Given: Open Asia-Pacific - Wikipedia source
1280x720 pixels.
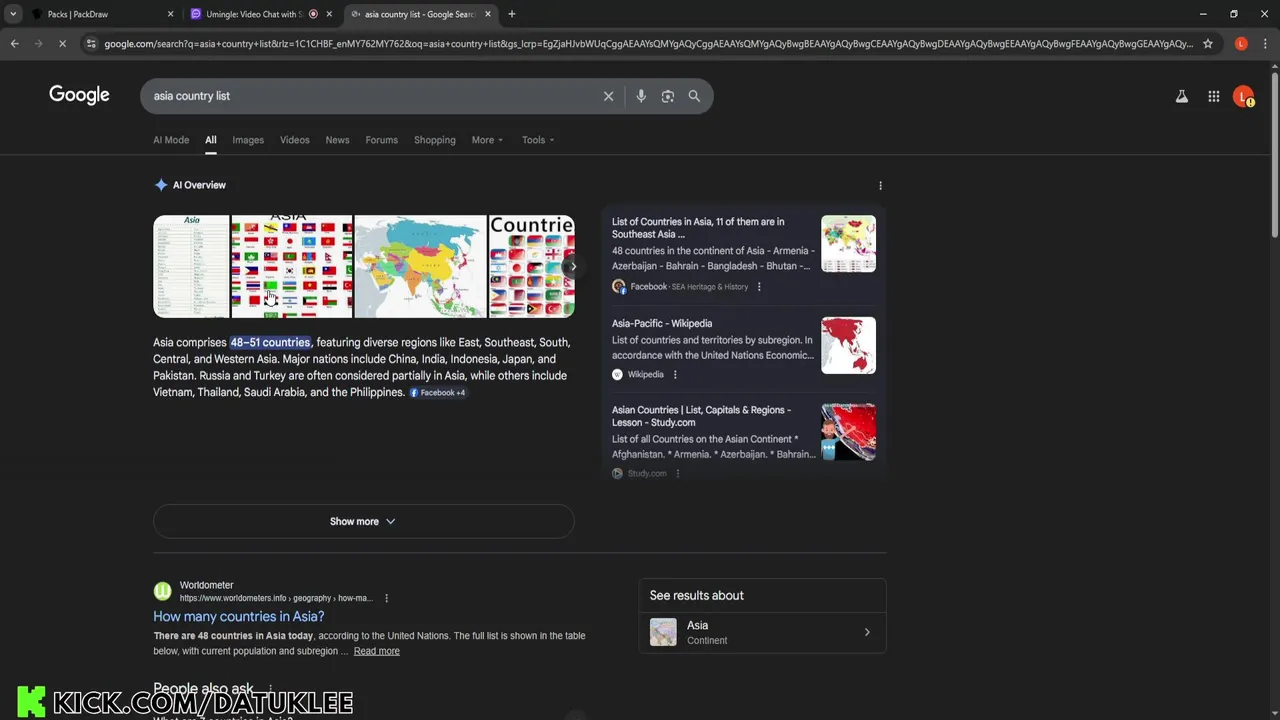Looking at the screenshot, I should tap(662, 324).
